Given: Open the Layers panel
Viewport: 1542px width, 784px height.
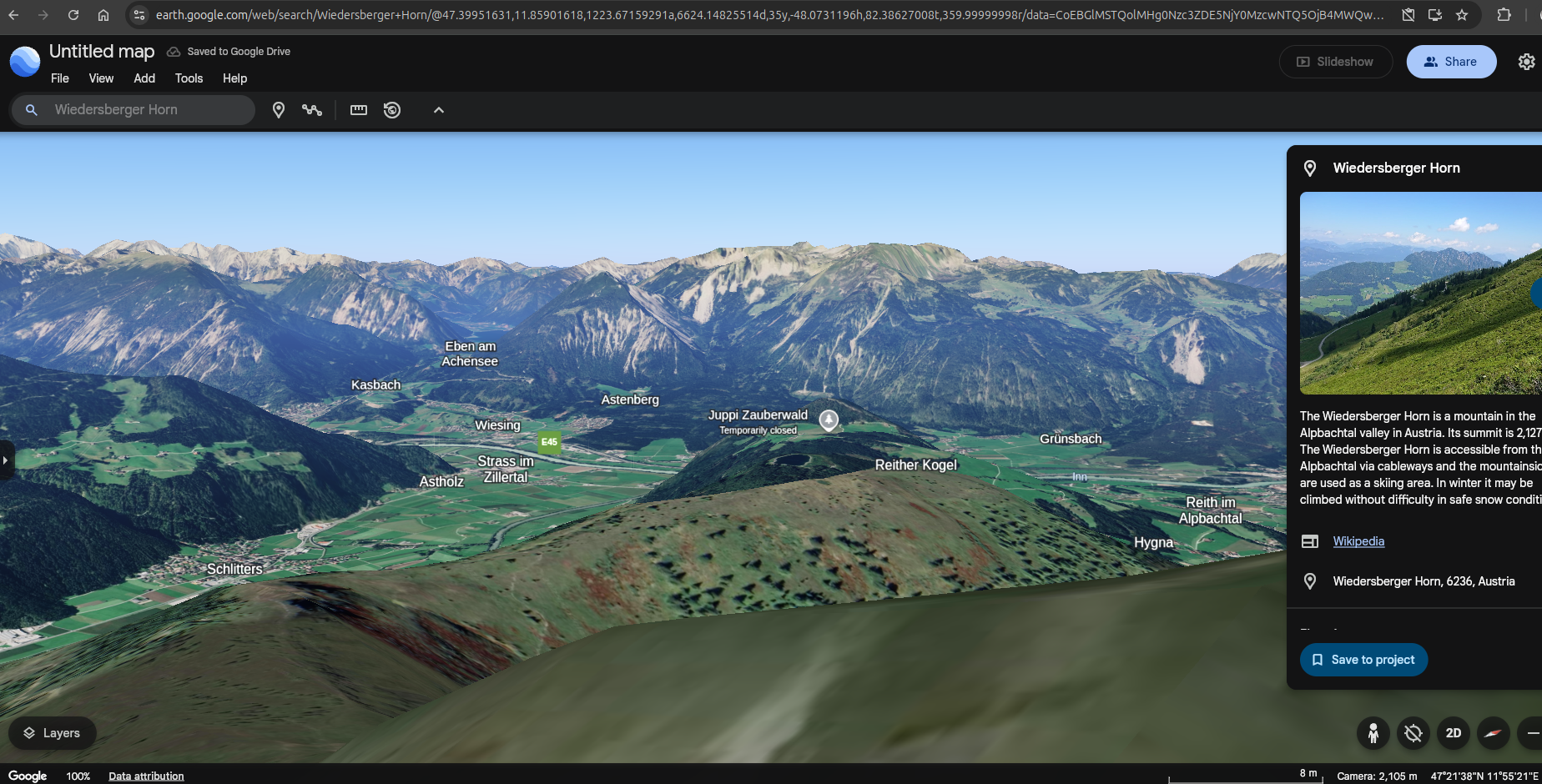Looking at the screenshot, I should coord(52,733).
